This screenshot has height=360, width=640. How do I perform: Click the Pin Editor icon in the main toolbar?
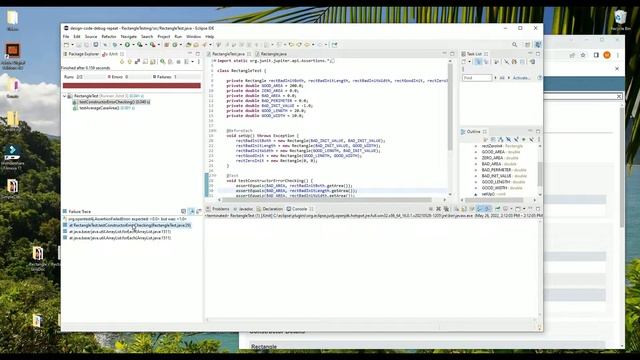point(334,44)
